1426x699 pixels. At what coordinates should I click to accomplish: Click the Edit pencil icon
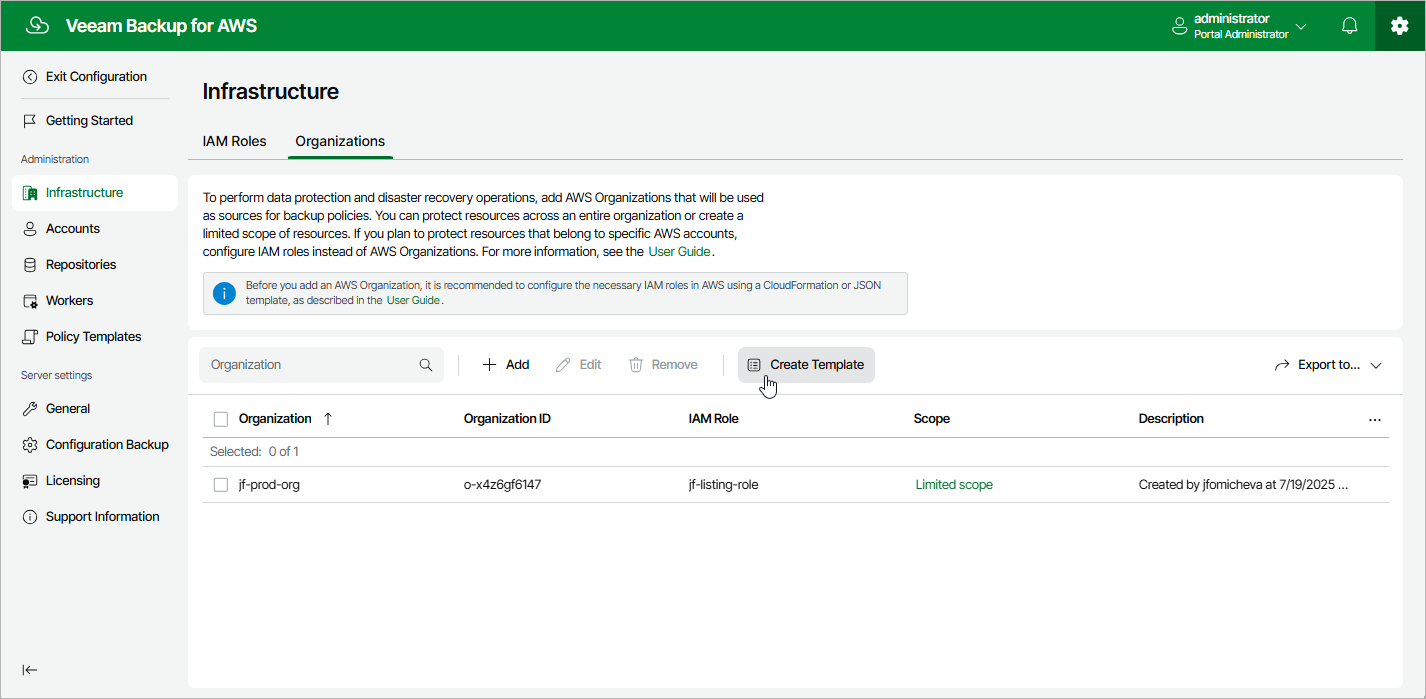(x=563, y=365)
